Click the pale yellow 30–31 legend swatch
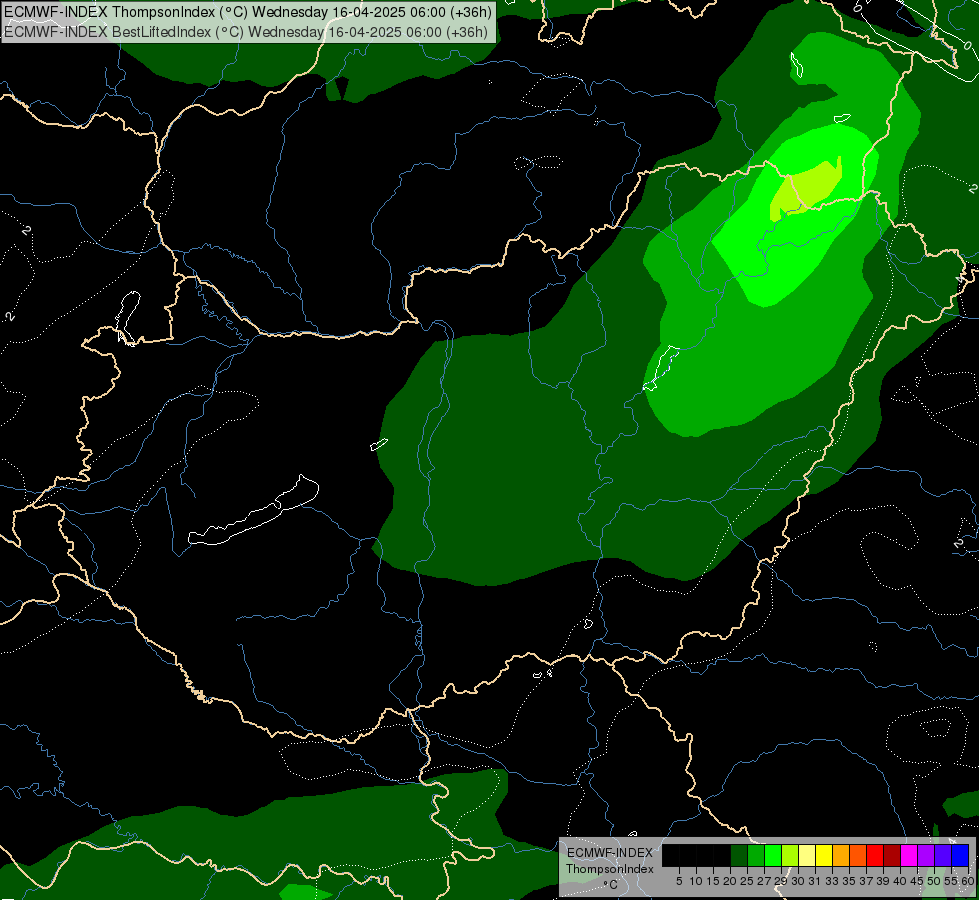 click(x=807, y=855)
